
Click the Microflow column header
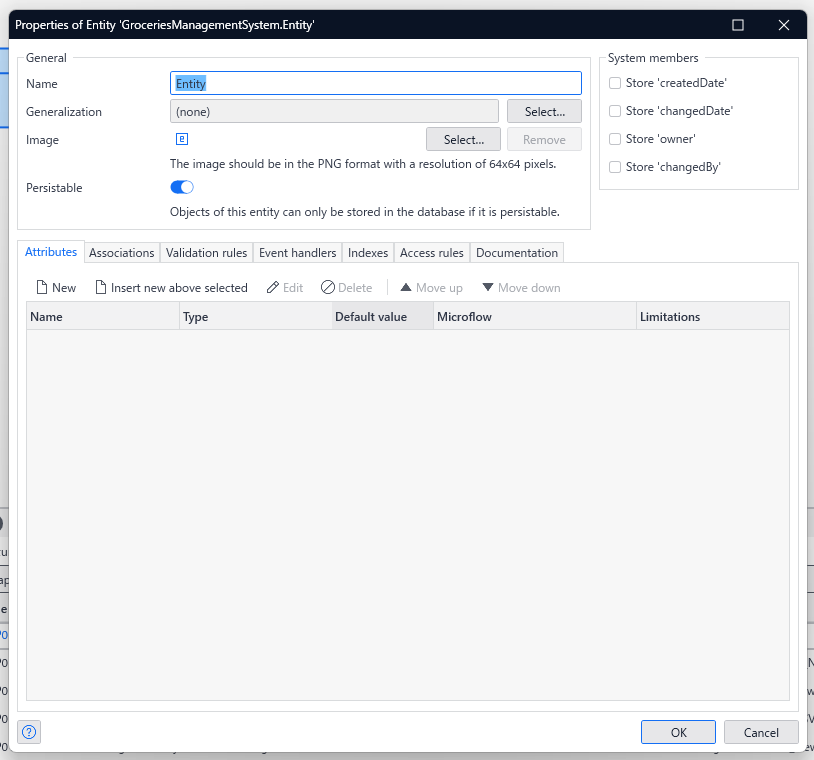click(x=535, y=317)
